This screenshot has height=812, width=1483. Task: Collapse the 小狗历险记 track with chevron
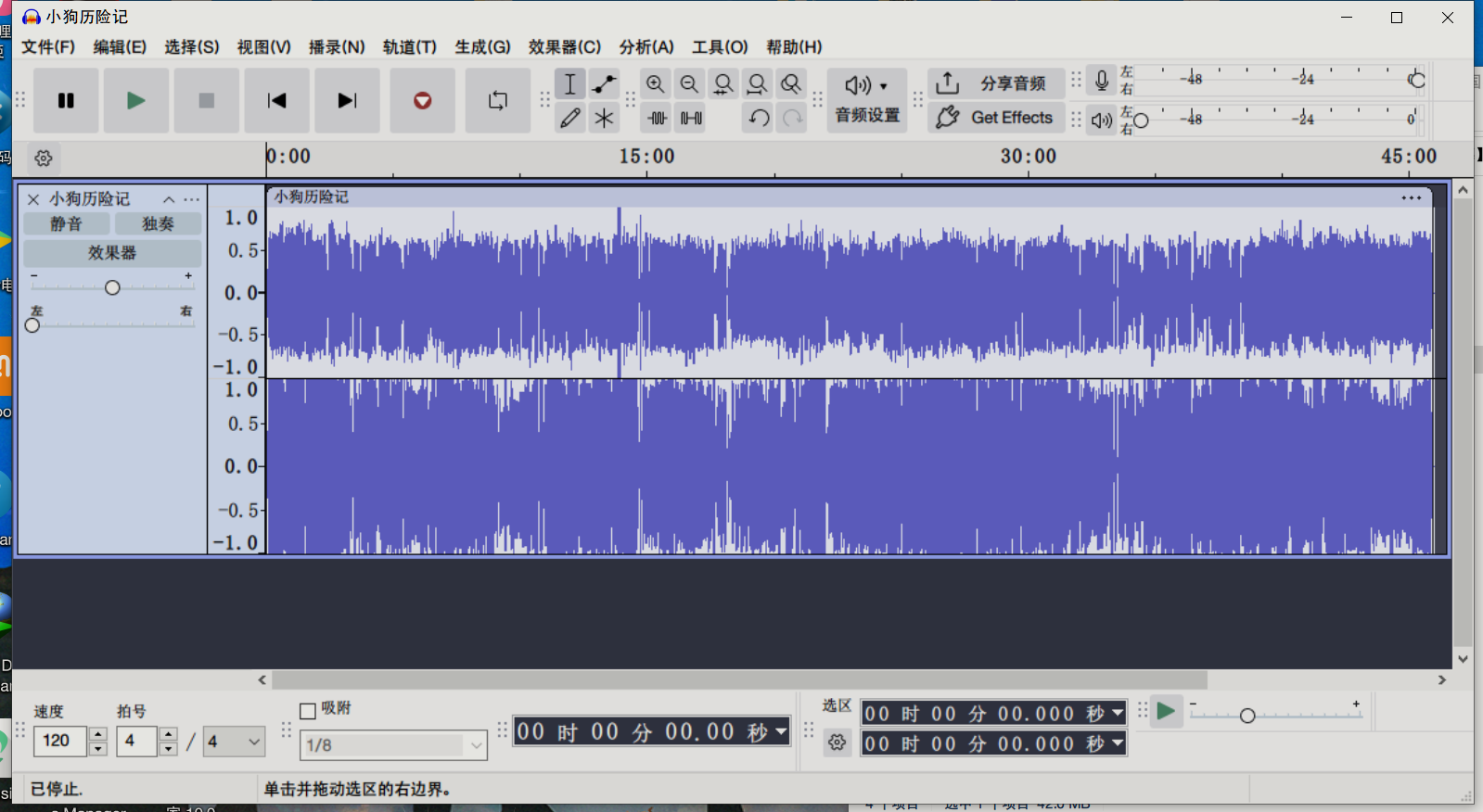[169, 199]
